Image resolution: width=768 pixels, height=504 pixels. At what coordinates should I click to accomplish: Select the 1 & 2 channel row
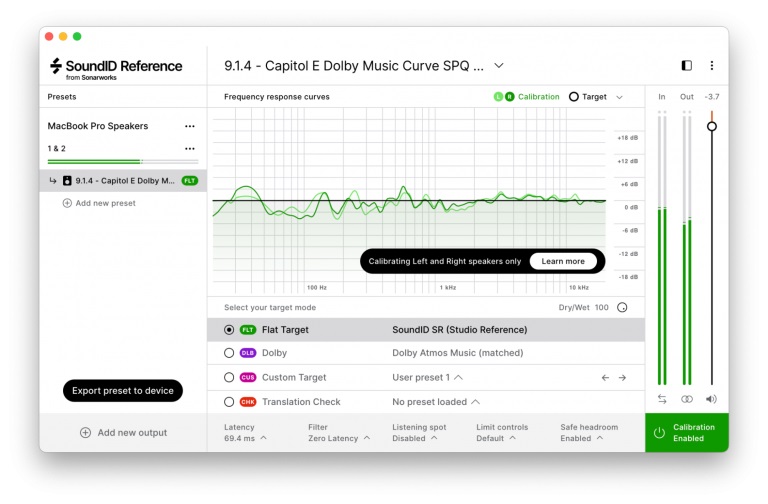(x=56, y=148)
